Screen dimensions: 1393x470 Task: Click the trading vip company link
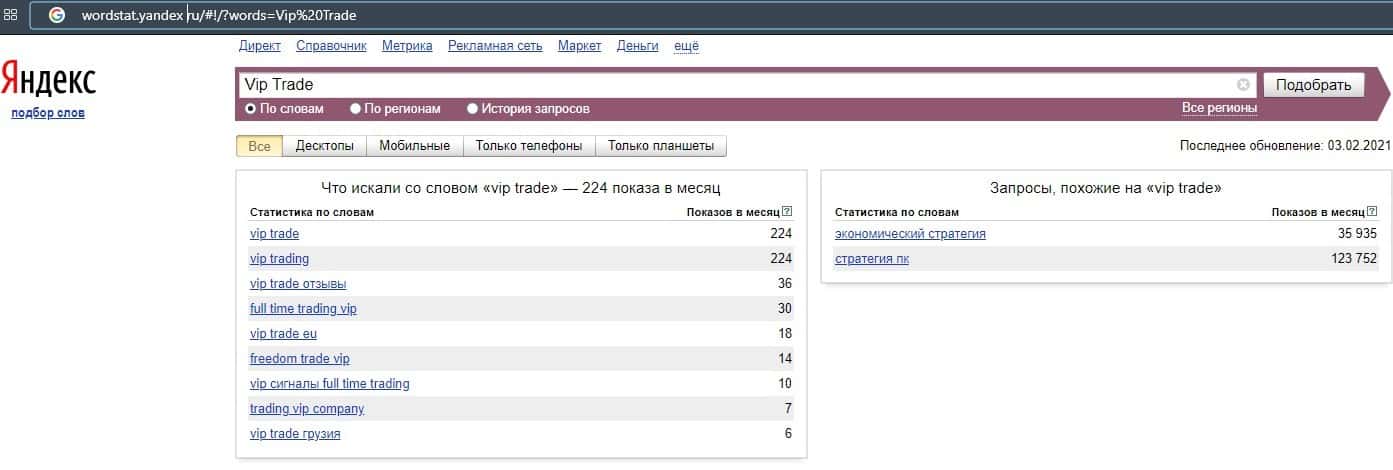[x=307, y=409]
